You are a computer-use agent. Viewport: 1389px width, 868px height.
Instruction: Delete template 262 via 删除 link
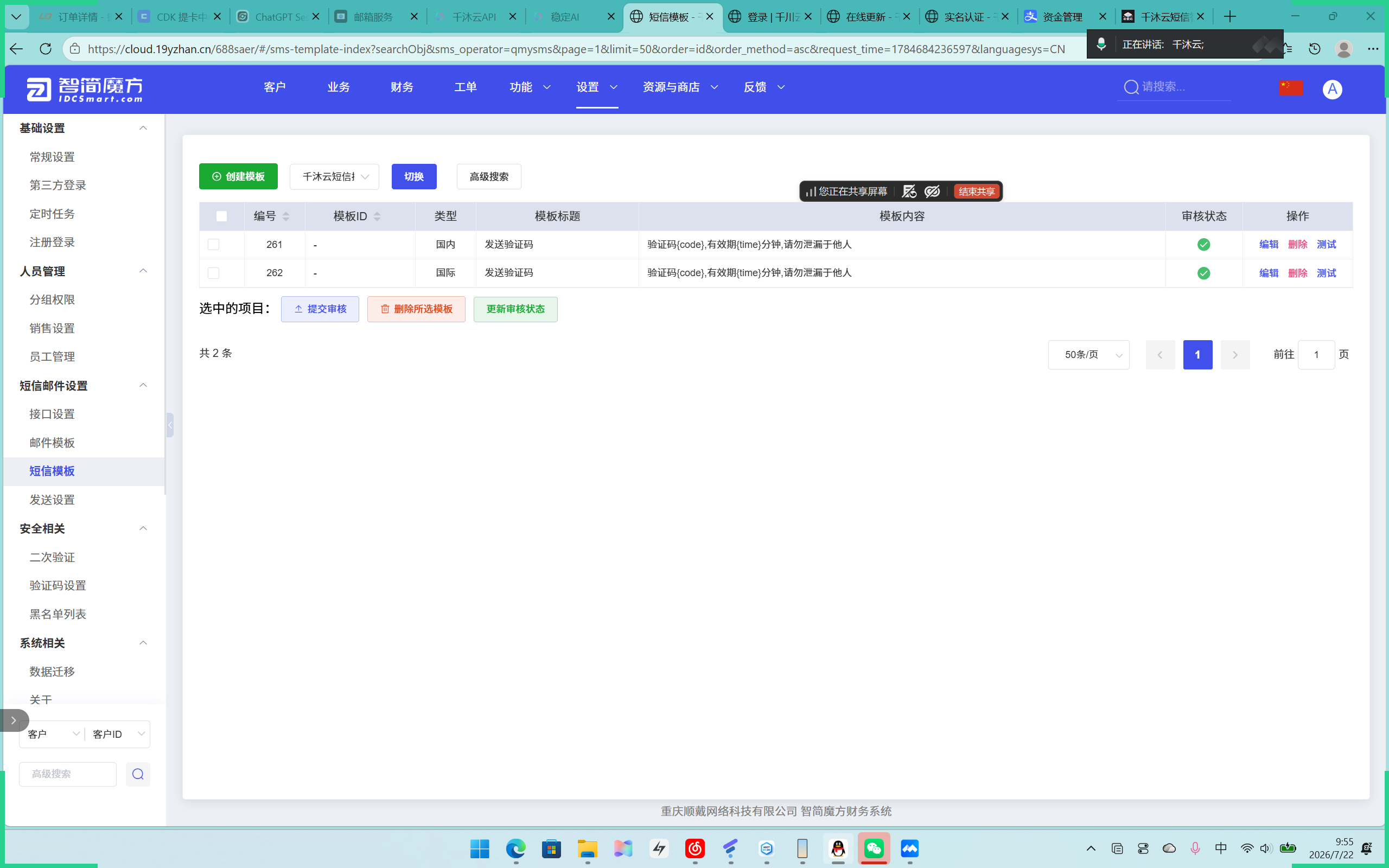[x=1297, y=273]
